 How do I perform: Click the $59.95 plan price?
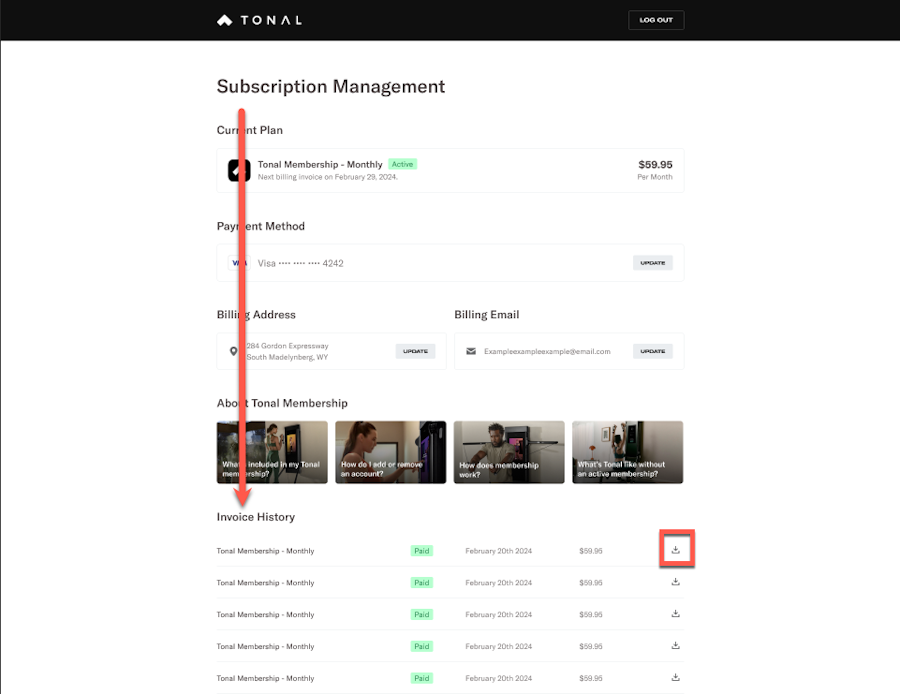click(655, 165)
